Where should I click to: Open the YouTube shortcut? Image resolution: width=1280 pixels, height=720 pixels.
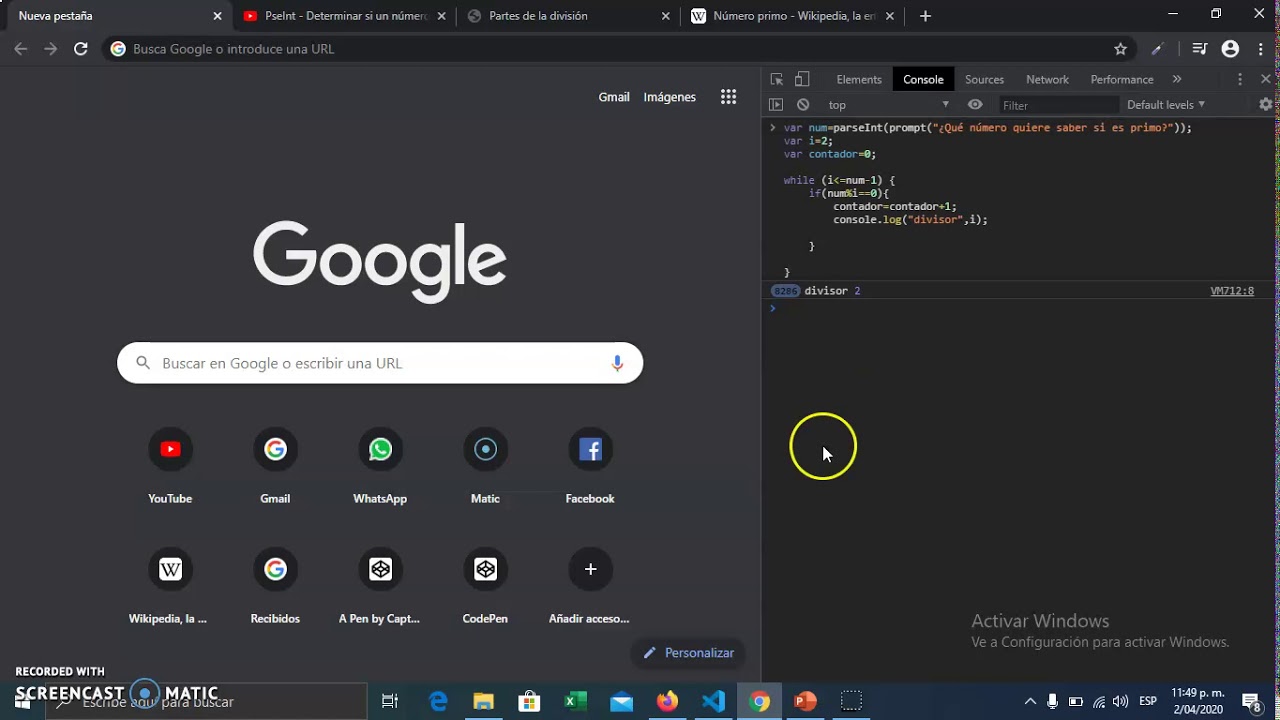(170, 466)
